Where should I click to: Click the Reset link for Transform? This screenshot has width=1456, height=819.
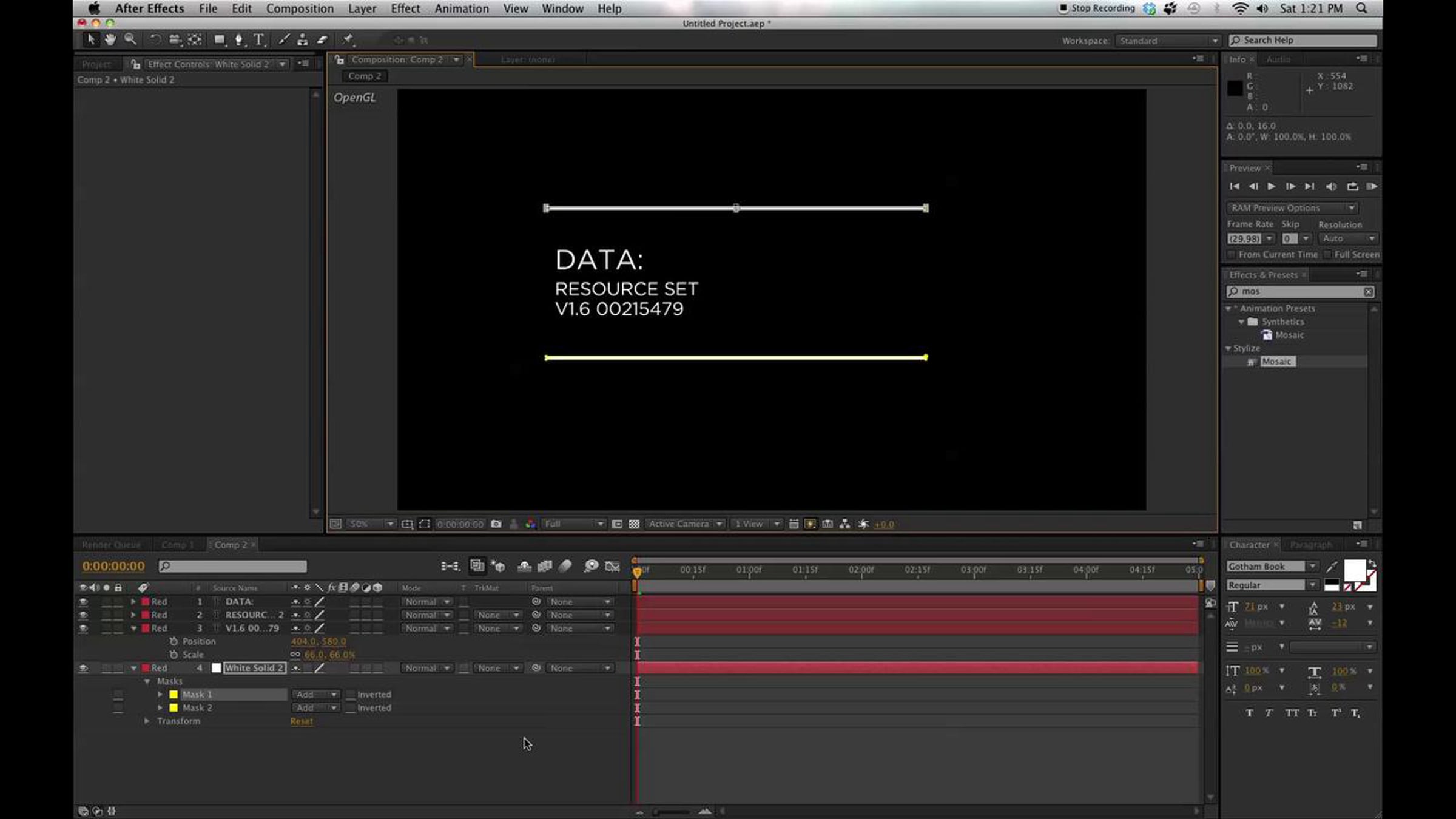(x=302, y=721)
